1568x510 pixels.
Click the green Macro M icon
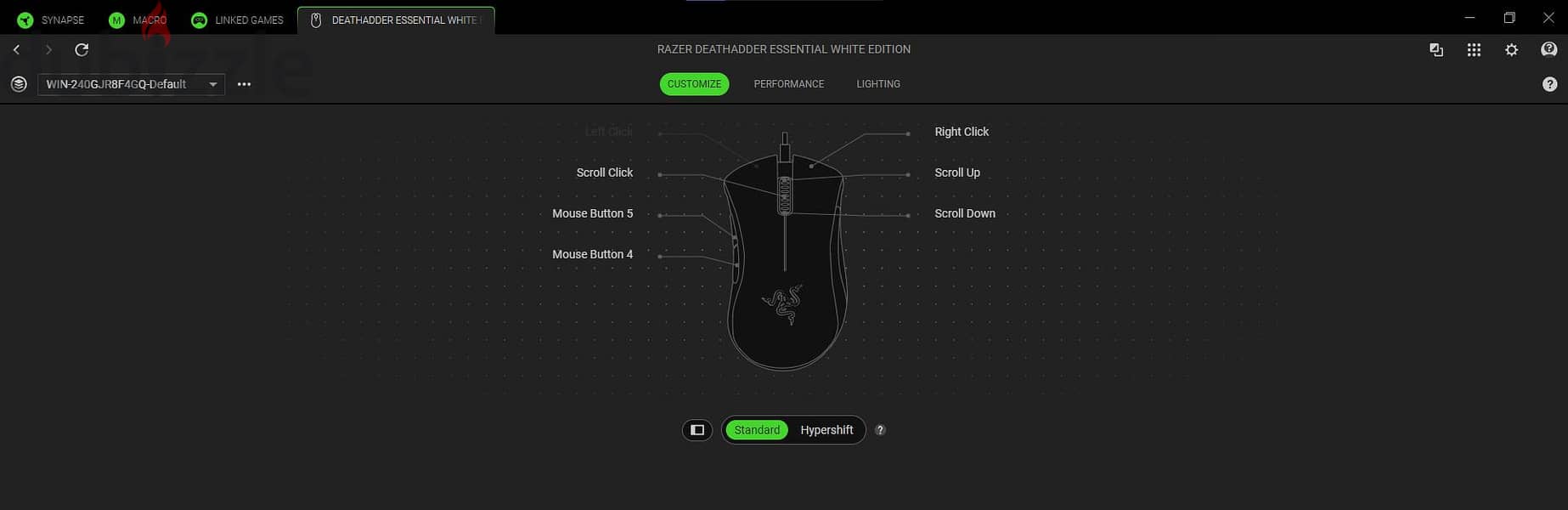116,20
